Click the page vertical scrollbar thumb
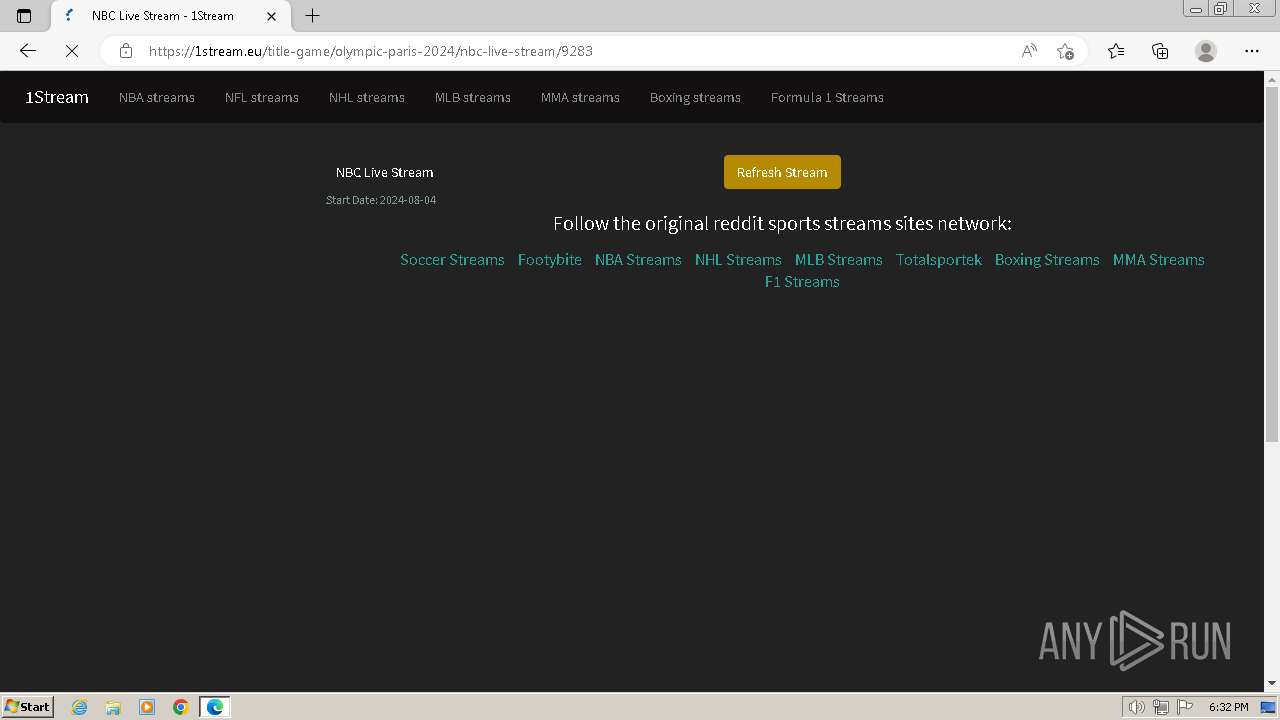The width and height of the screenshot is (1280, 720). pos(1272,265)
